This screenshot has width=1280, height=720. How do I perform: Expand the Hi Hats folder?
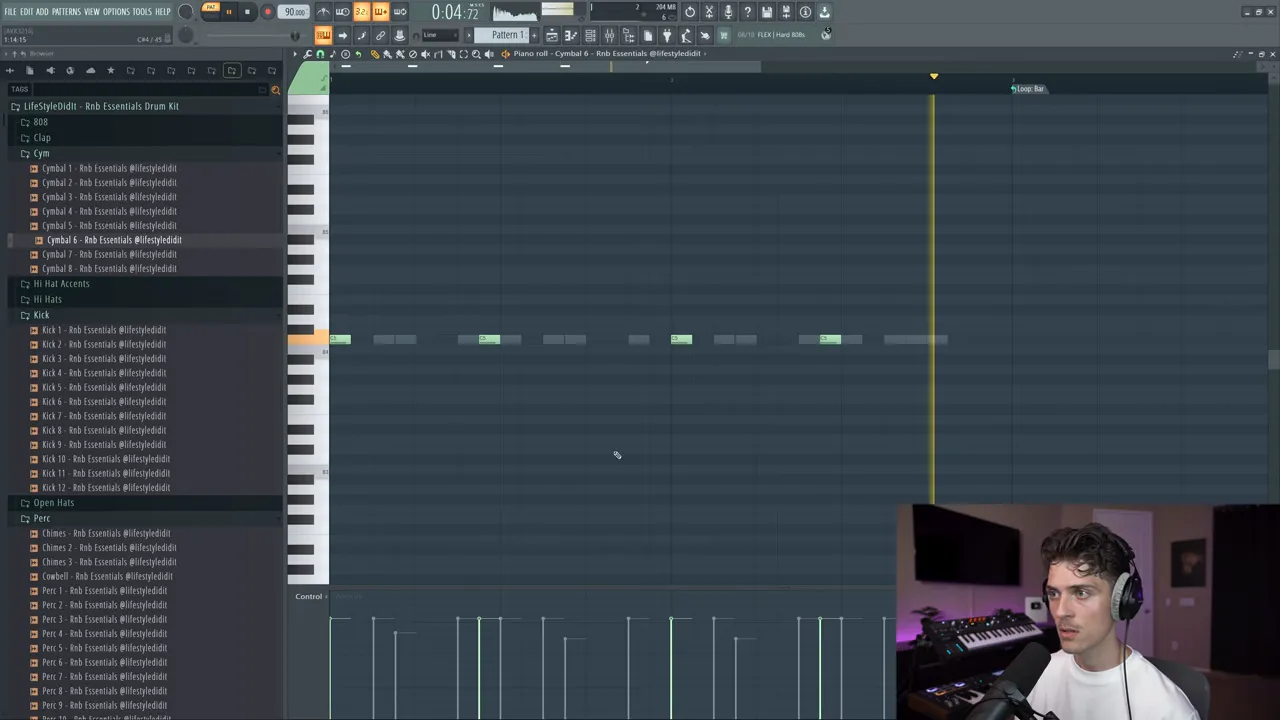tap(47, 299)
